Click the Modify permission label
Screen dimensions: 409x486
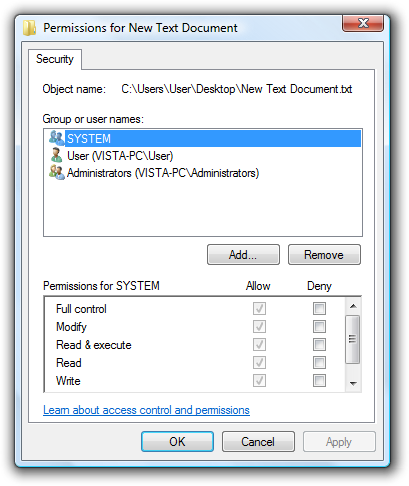pyautogui.click(x=71, y=327)
